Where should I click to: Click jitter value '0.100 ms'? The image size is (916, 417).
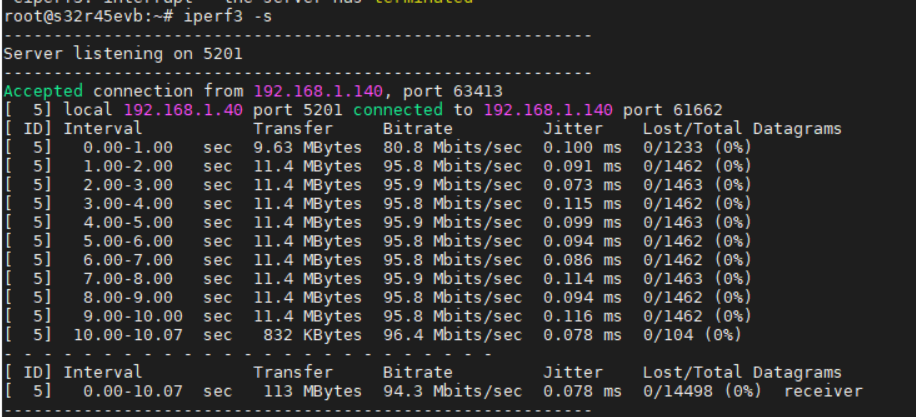[582, 147]
